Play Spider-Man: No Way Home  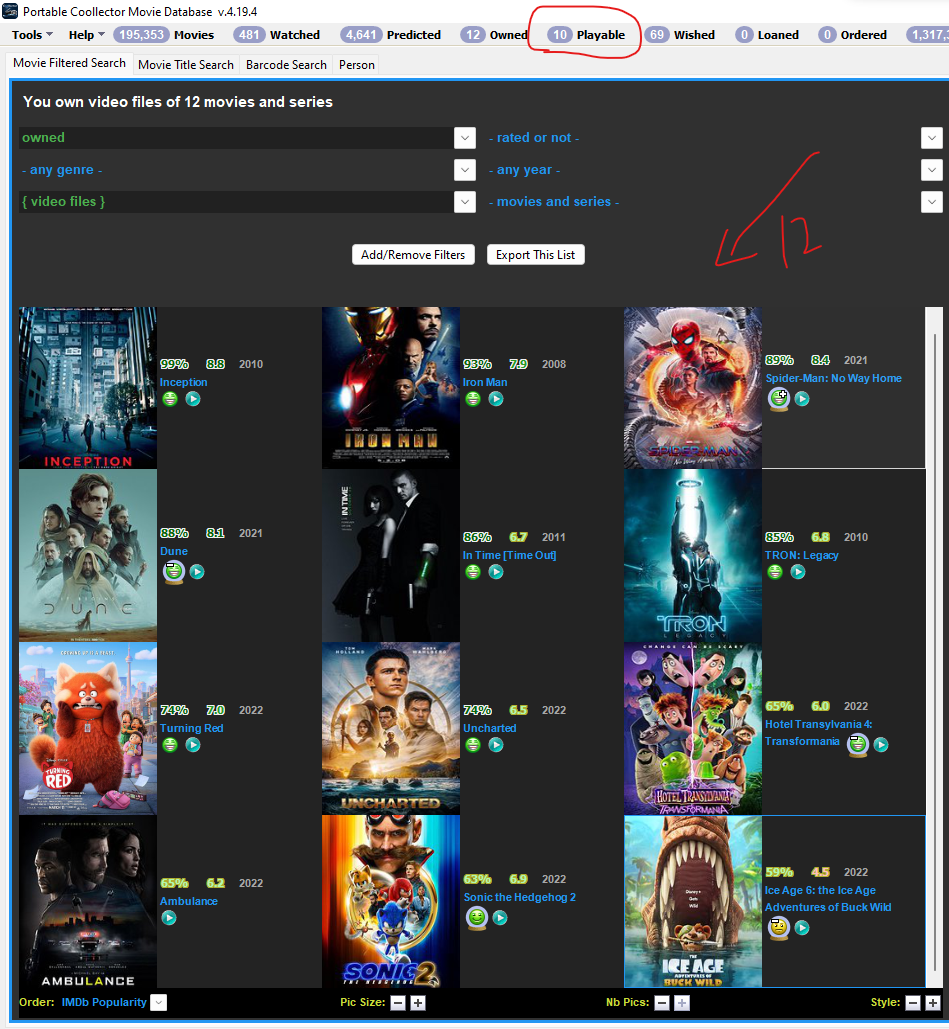pos(802,398)
